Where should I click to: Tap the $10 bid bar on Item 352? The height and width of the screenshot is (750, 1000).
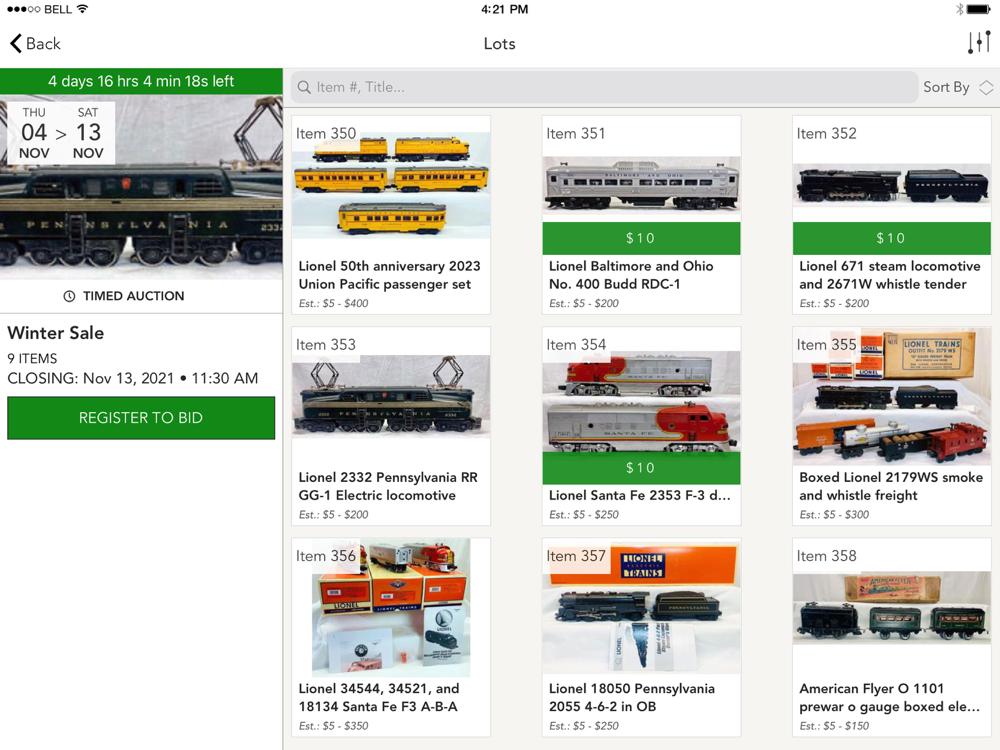tap(892, 238)
